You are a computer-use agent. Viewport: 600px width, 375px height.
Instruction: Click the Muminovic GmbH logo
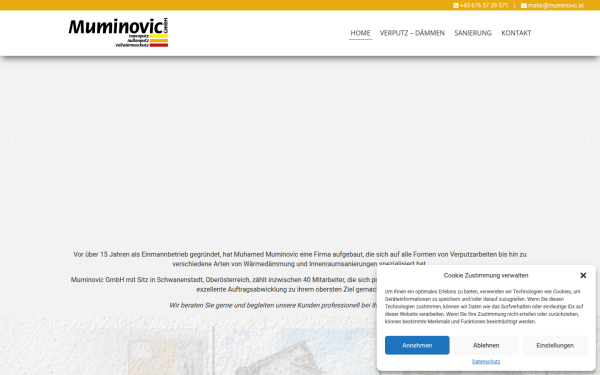point(118,33)
